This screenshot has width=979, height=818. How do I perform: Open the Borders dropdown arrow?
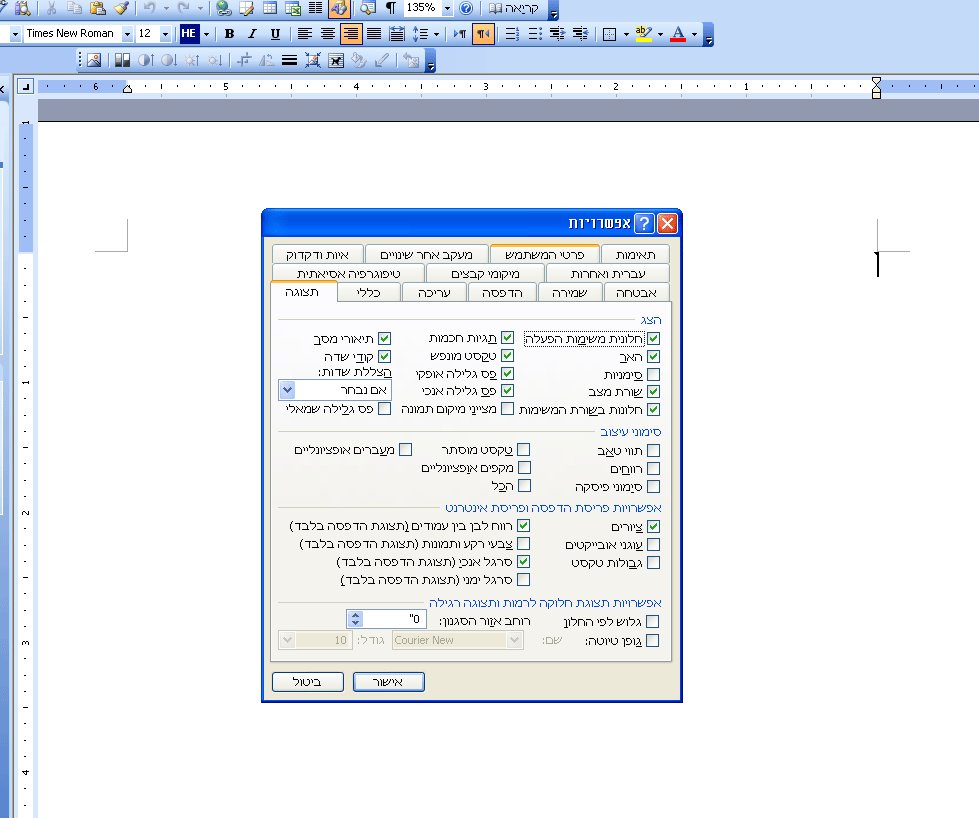626,34
